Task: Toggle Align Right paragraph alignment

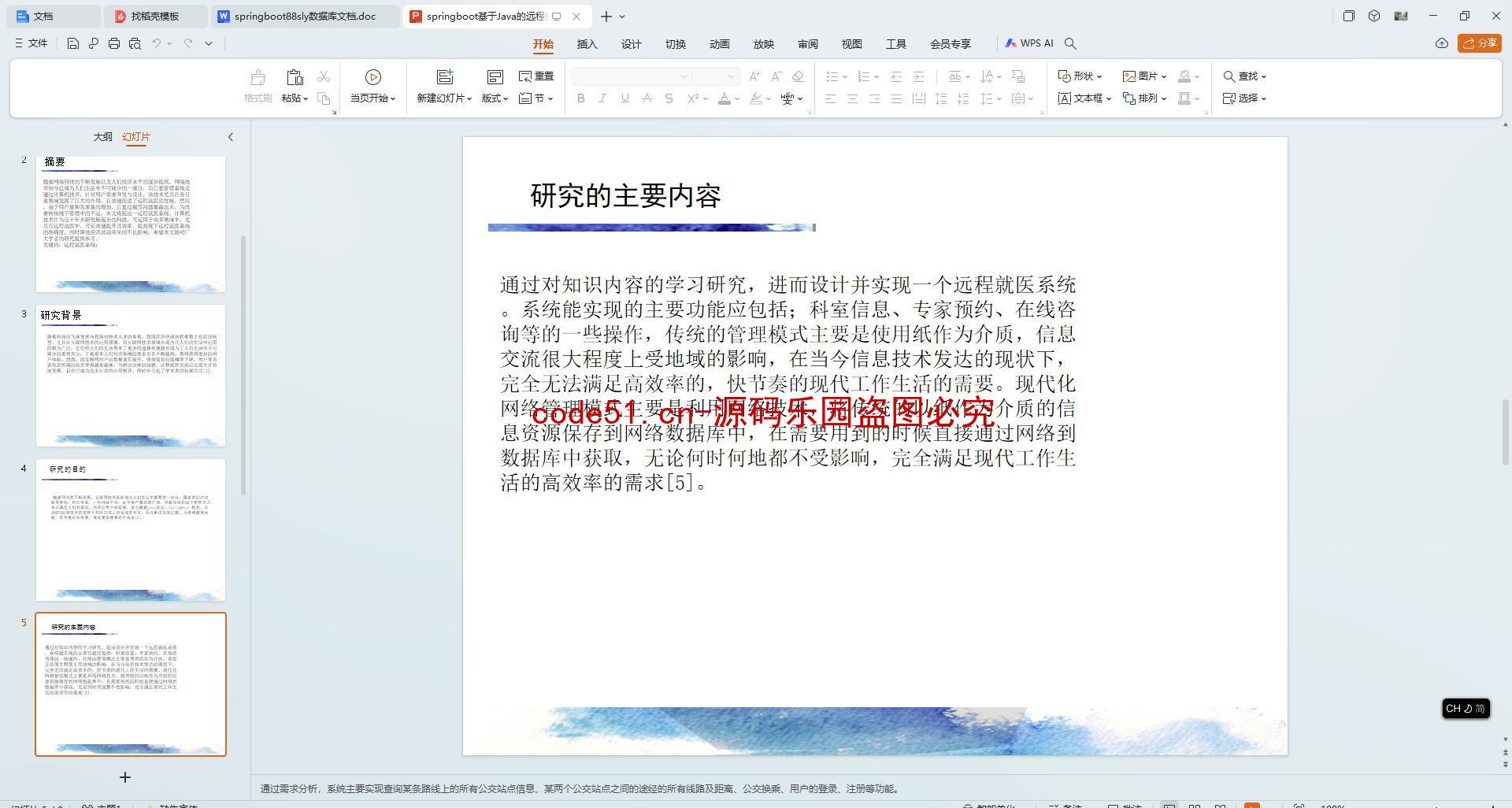Action: click(x=874, y=98)
